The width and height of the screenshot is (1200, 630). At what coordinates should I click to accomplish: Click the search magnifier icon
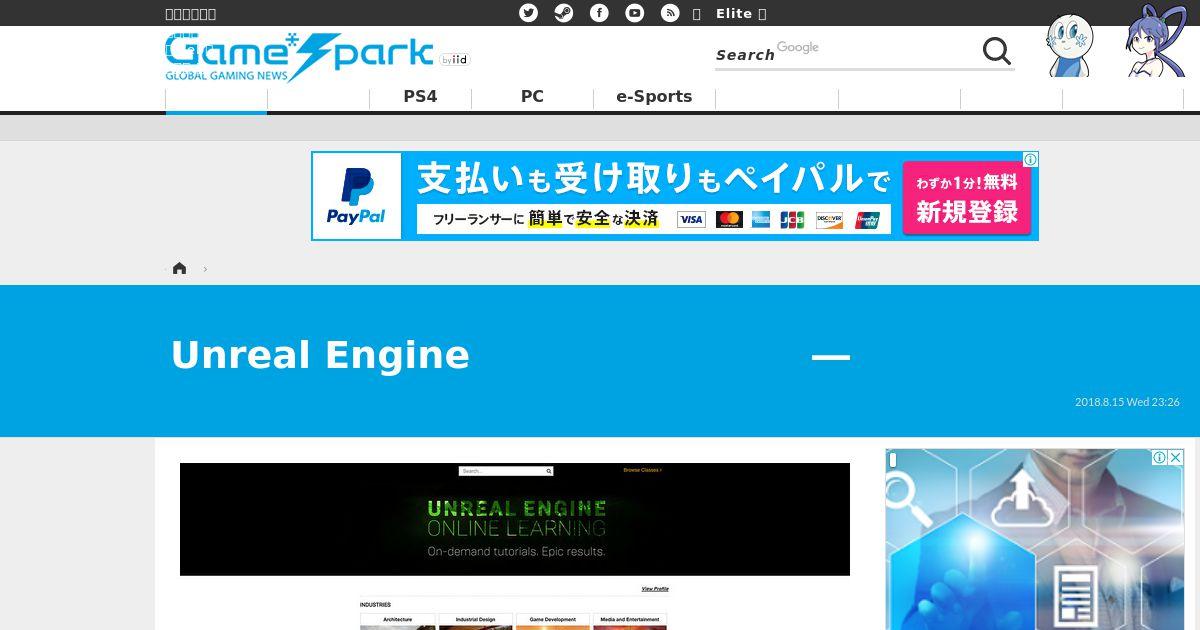tap(996, 51)
